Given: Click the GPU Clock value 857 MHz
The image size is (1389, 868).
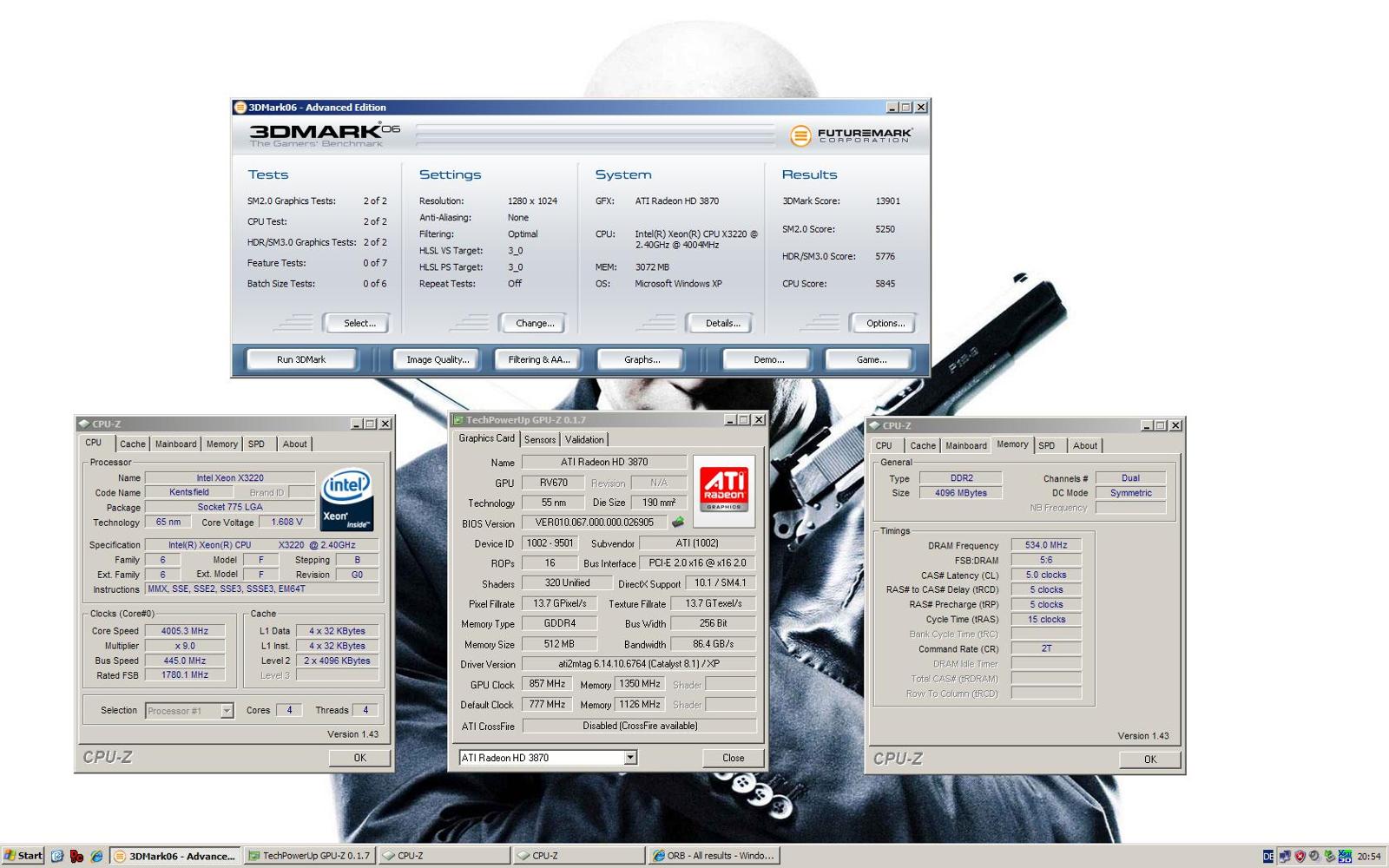Looking at the screenshot, I should (x=548, y=684).
